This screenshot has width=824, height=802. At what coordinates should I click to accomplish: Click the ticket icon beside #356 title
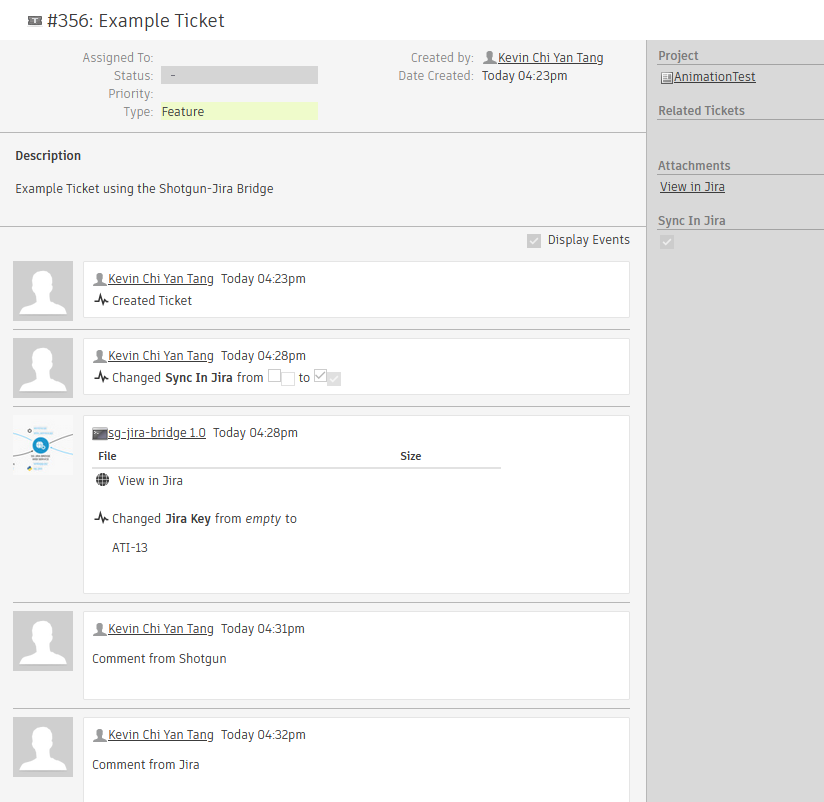tap(35, 21)
